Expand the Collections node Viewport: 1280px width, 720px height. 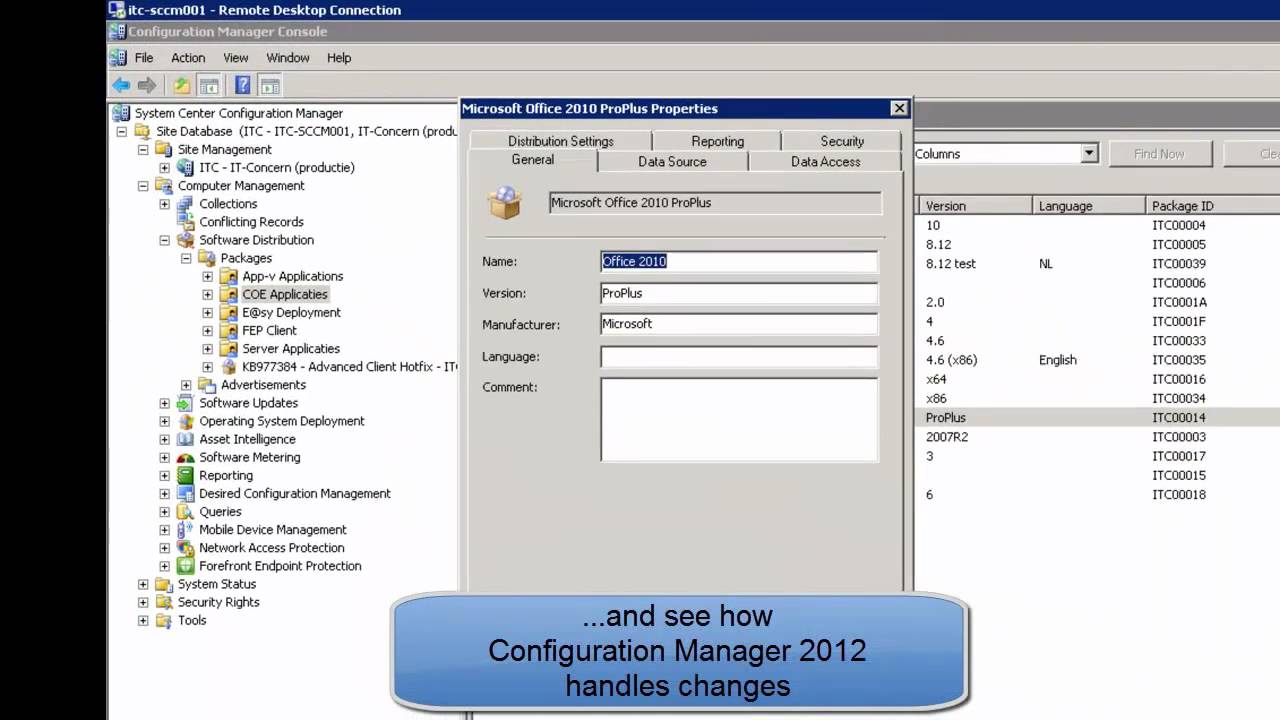[165, 204]
